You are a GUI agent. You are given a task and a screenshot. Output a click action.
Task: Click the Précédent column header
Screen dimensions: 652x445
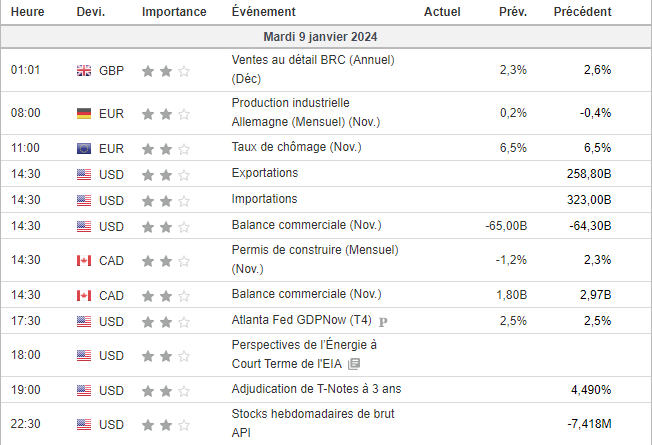point(583,12)
